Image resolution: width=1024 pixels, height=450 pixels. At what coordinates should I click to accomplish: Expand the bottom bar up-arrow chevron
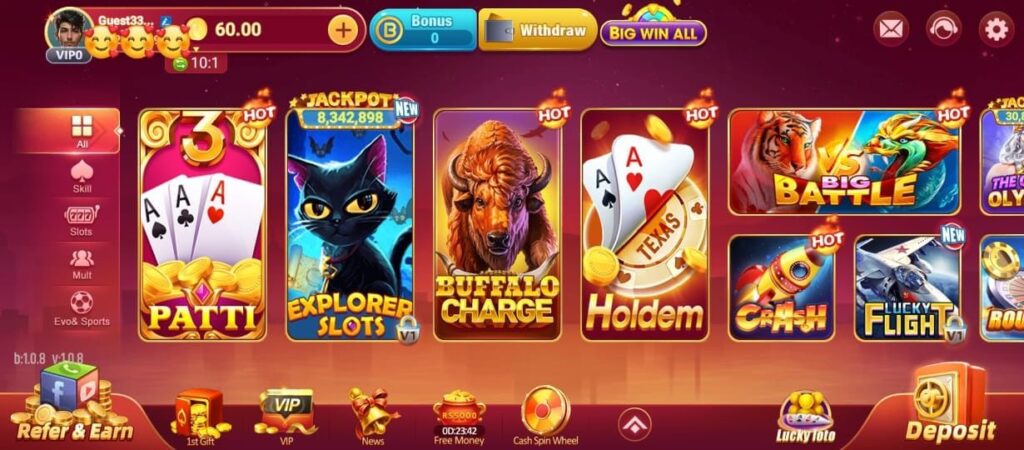635,425
